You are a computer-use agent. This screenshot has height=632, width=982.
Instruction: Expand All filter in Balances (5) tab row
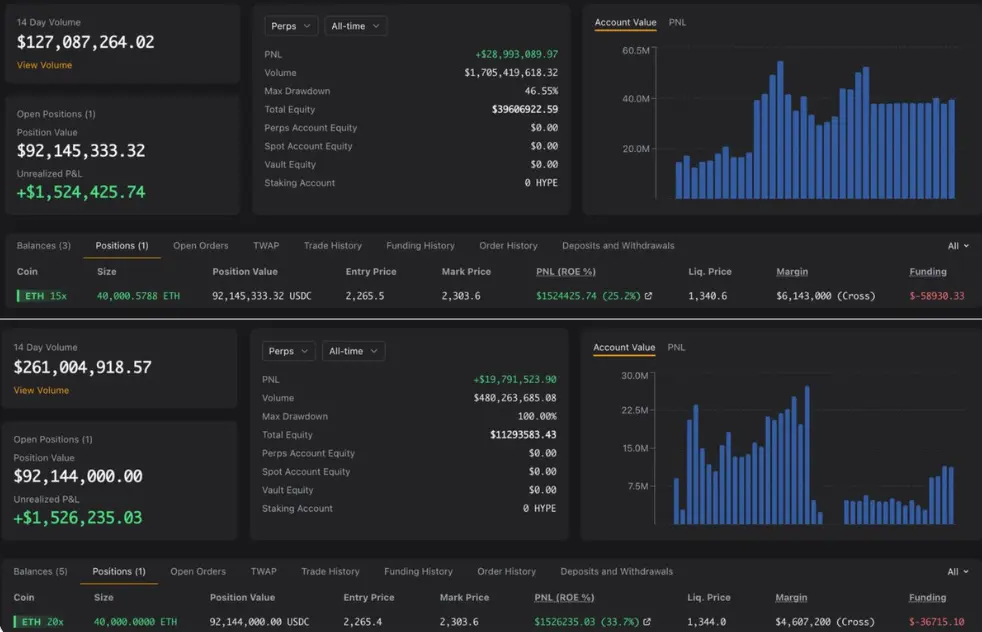958,571
